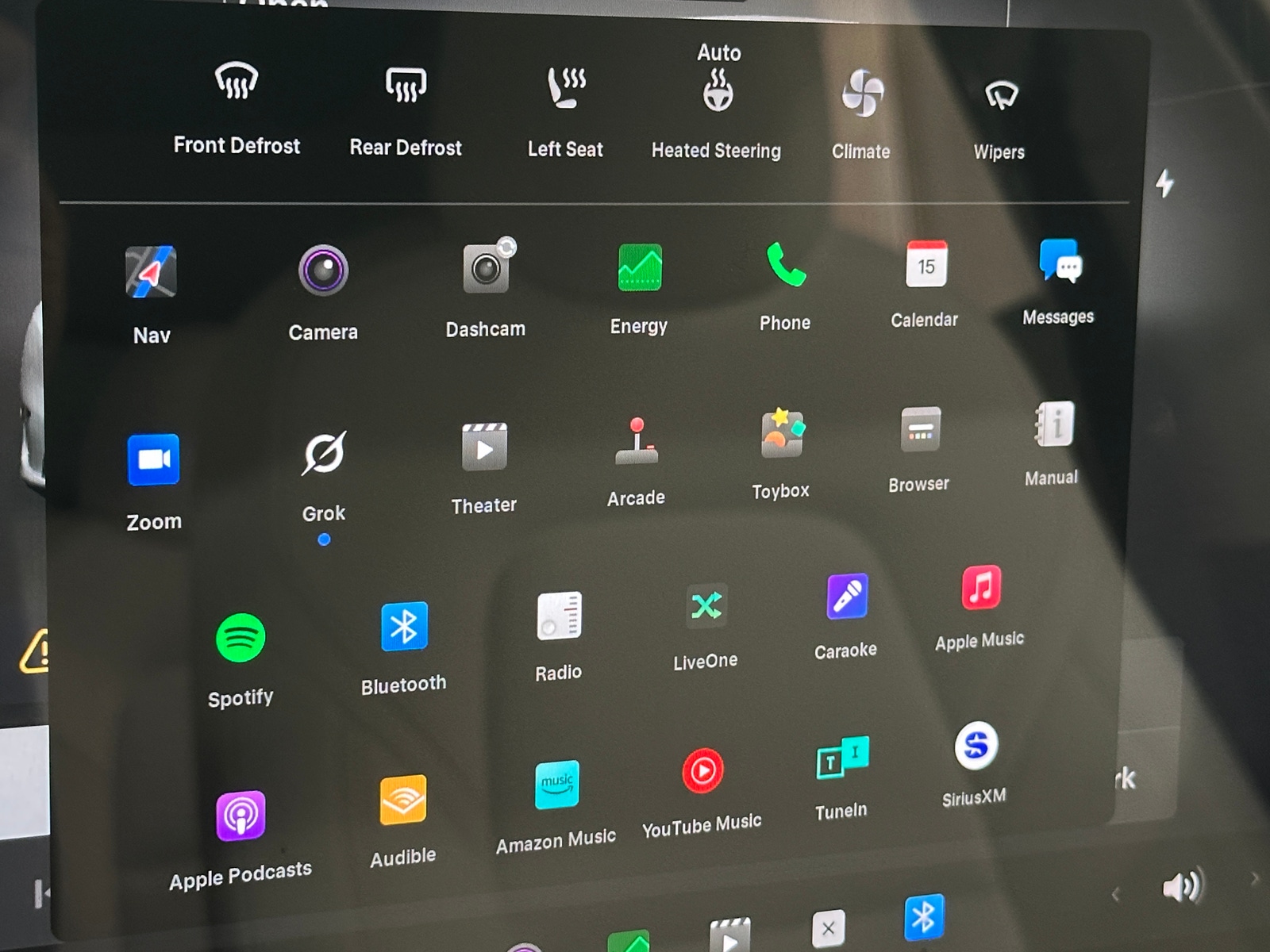
Task: Open Climate controls
Action: [862, 93]
